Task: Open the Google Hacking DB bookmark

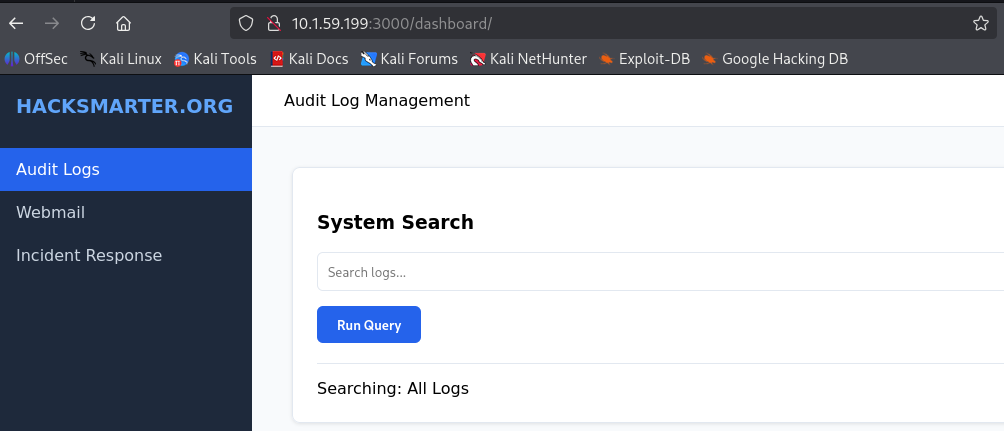Action: 775,59
